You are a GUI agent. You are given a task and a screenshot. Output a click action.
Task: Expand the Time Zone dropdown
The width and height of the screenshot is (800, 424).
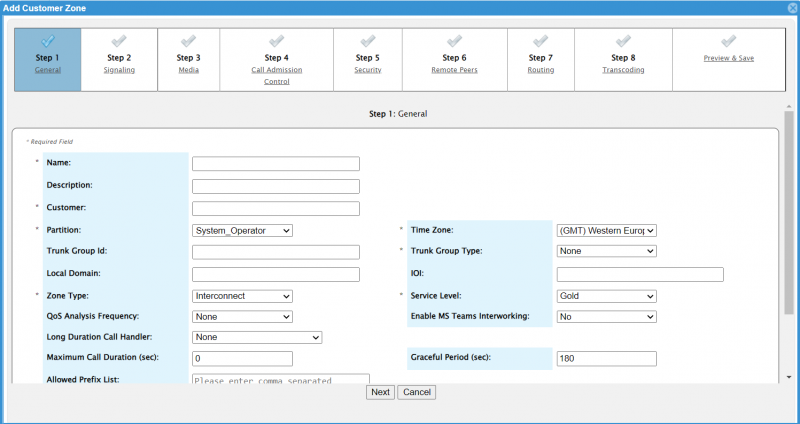point(607,231)
